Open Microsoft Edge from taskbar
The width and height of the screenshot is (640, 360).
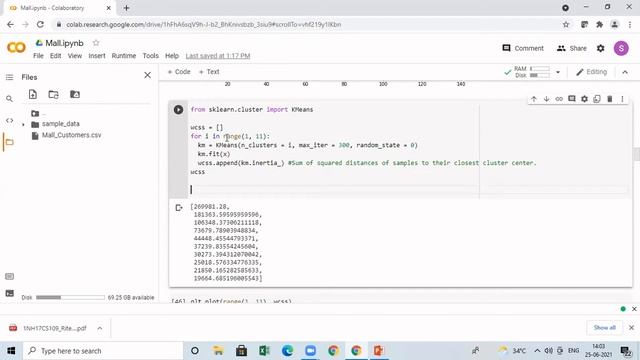point(287,351)
